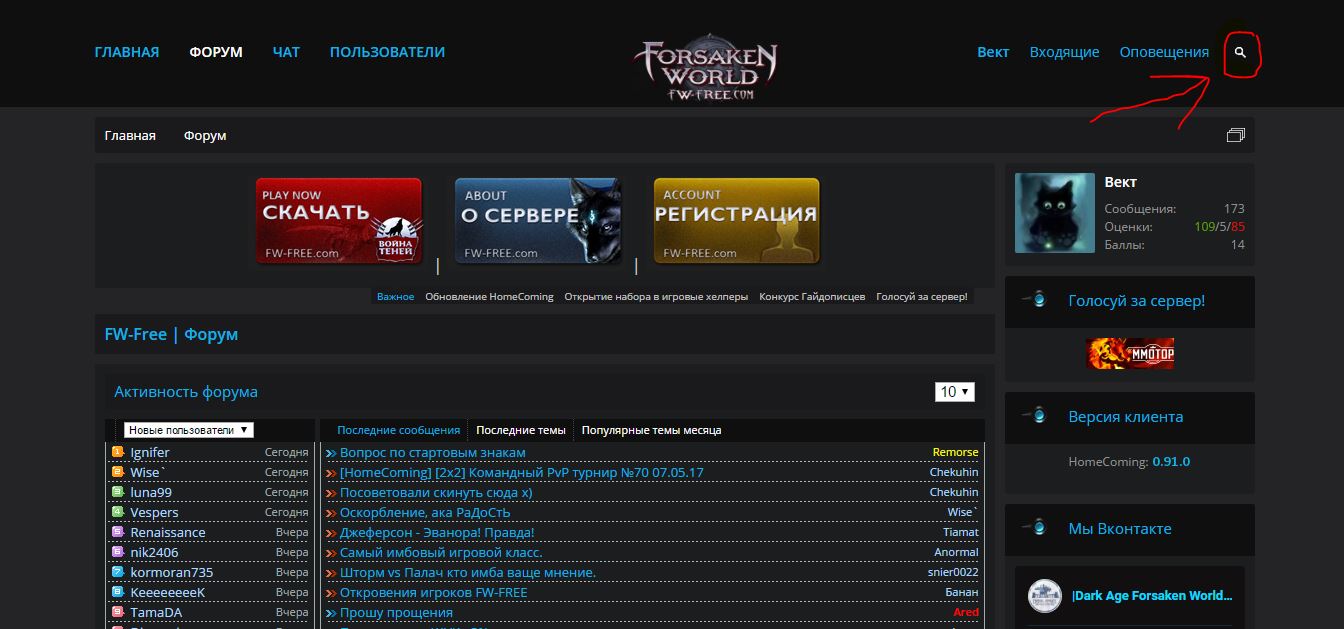Click arrow icon before Самый имбовый игровой класс
This screenshot has width=1344, height=629.
pos(331,553)
